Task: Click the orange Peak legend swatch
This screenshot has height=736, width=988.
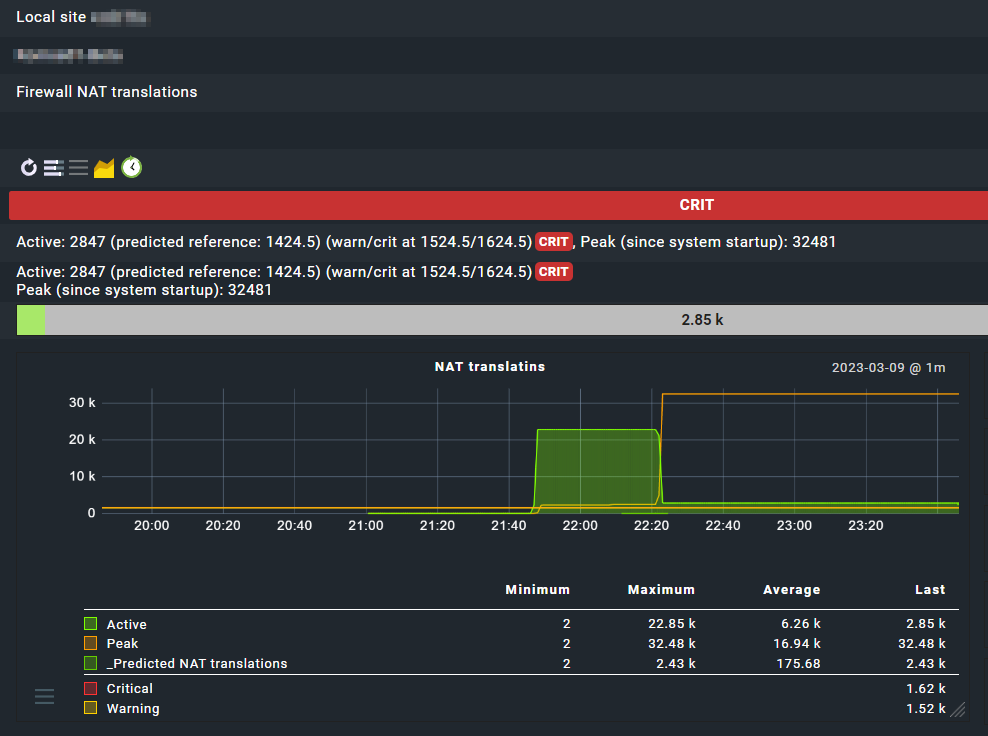Action: point(91,643)
